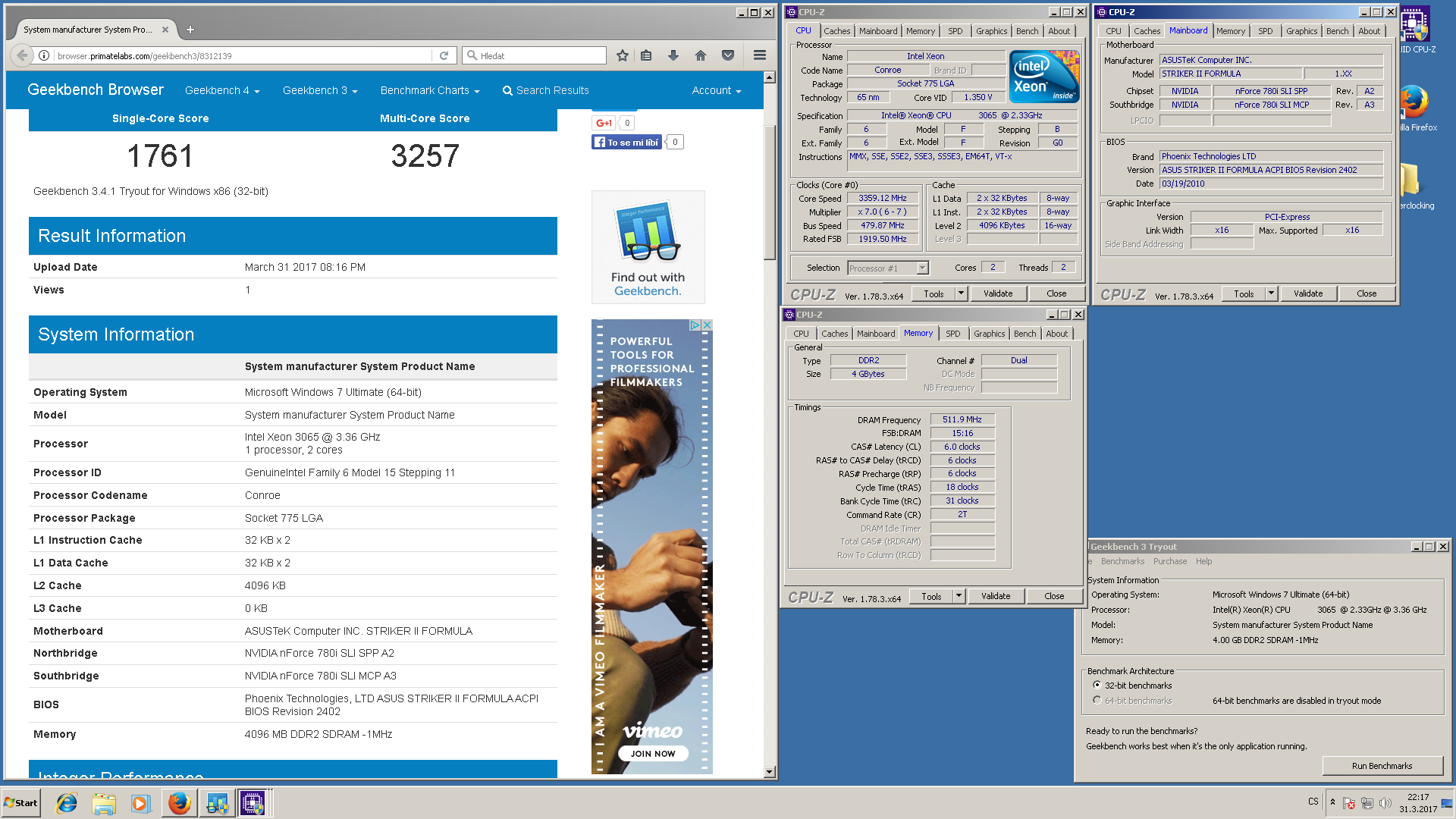Click JOIN NOW on the Vimeo ad

point(653,754)
